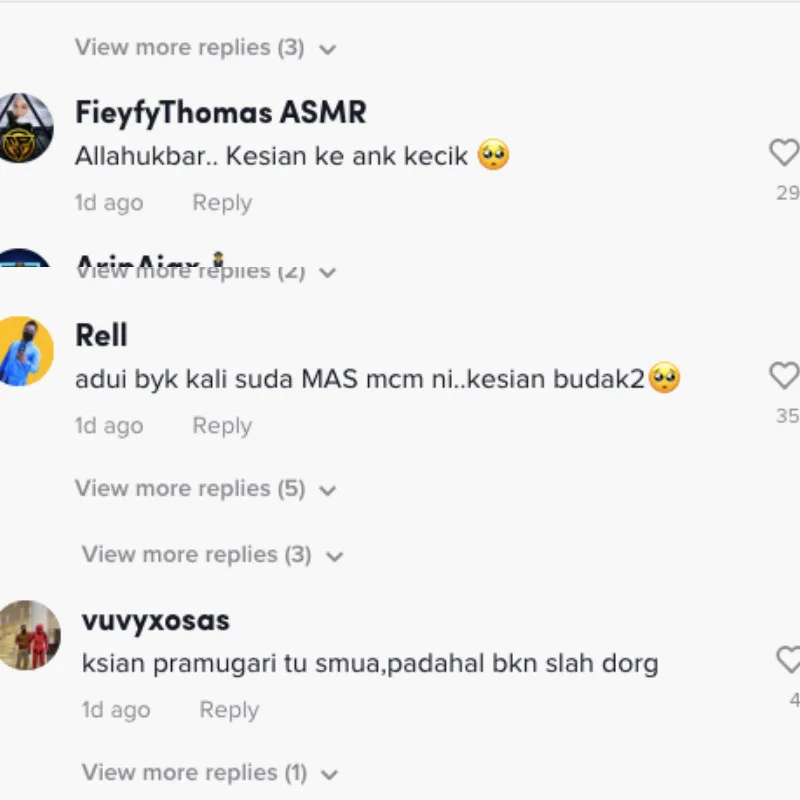Open the partially hidden avatar below FieyfyThomas
The image size is (800, 800).
click(23, 258)
